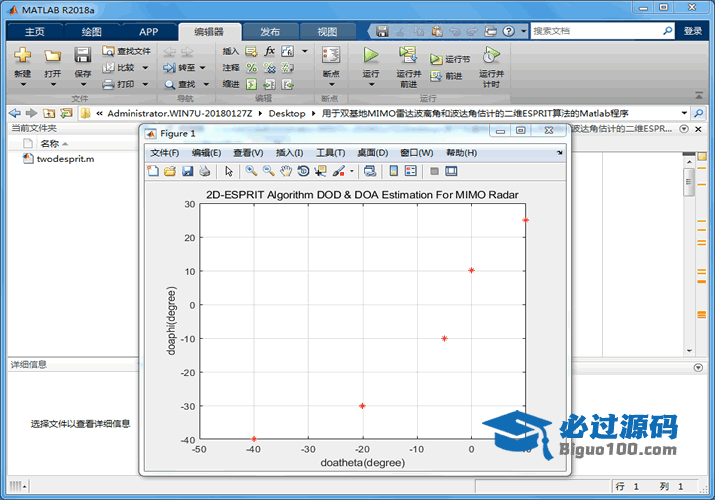
Task: Switch to the APP tab
Action: tap(149, 31)
